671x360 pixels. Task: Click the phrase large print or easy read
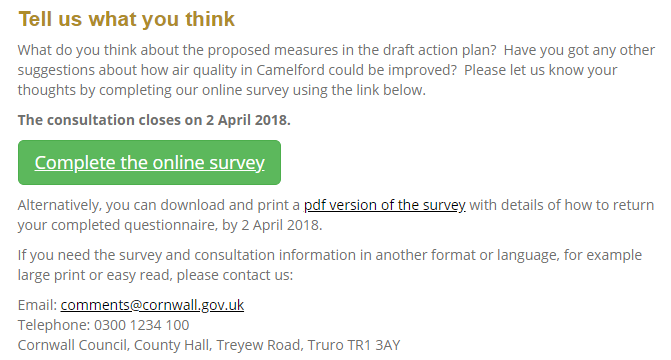pos(95,275)
